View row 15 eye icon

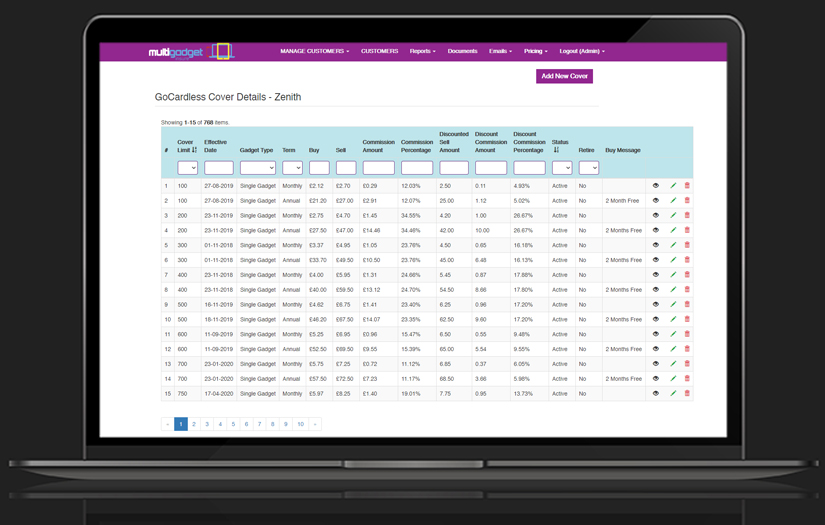point(656,393)
